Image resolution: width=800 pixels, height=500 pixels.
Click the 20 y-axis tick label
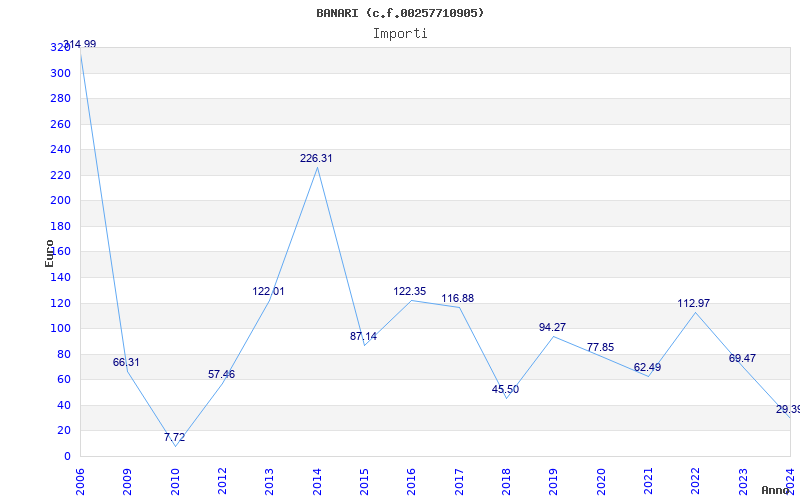click(64, 431)
